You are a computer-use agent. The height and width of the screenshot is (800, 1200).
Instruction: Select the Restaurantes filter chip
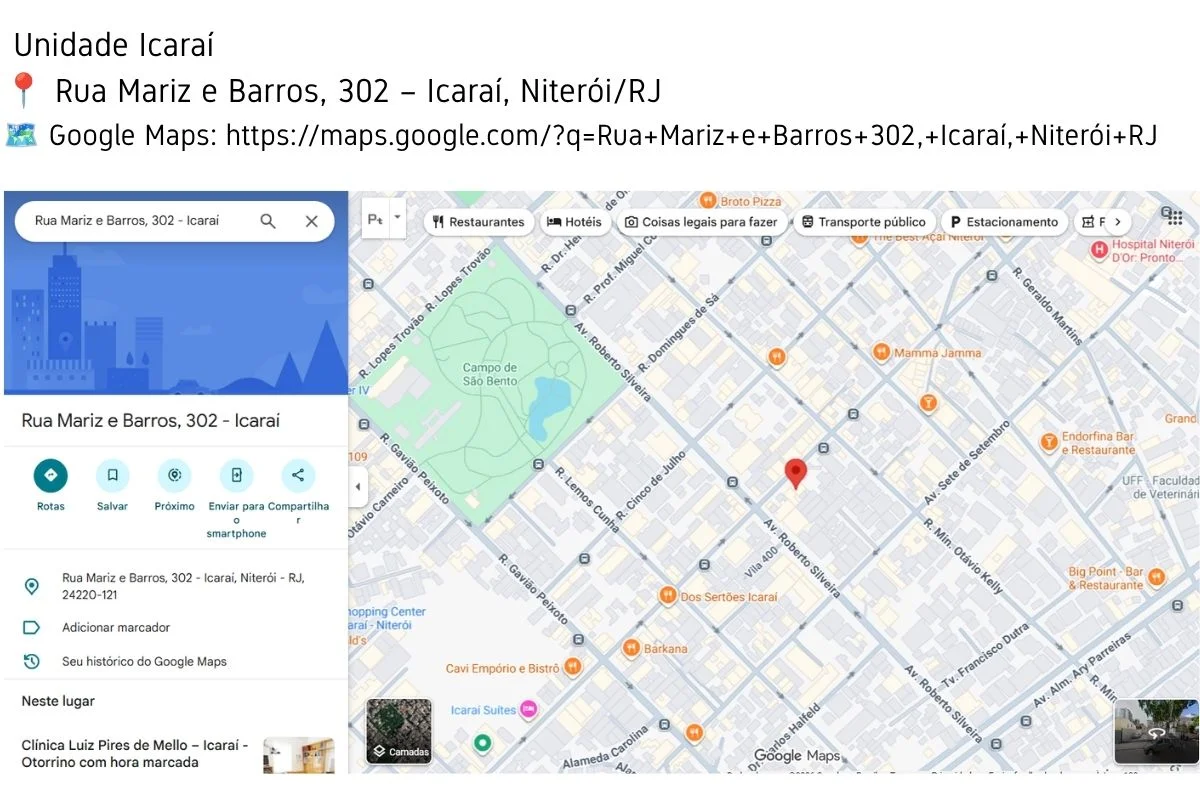pos(479,222)
